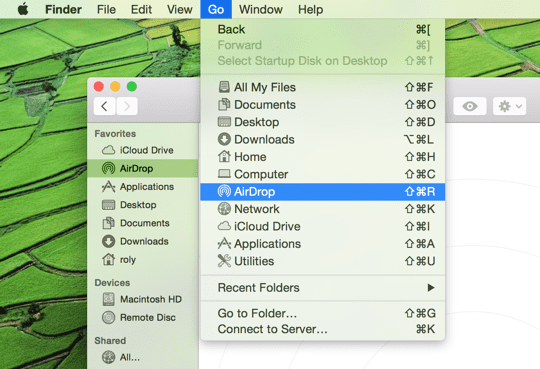
Task: Open the gear Action dropdown
Action: pos(510,106)
